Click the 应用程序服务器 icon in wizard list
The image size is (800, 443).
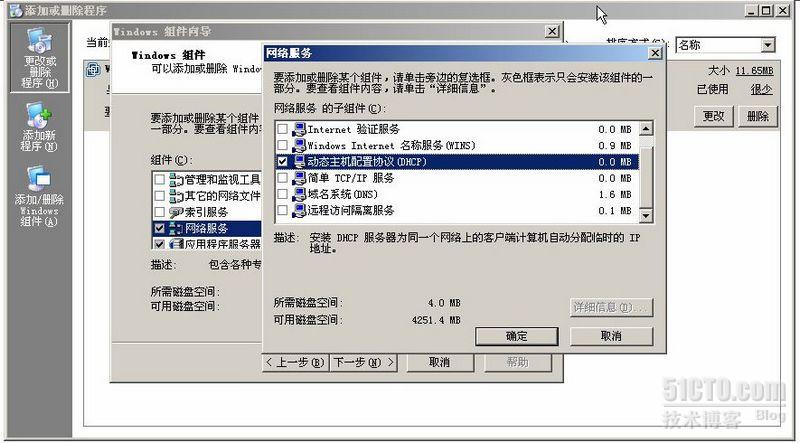(176, 244)
